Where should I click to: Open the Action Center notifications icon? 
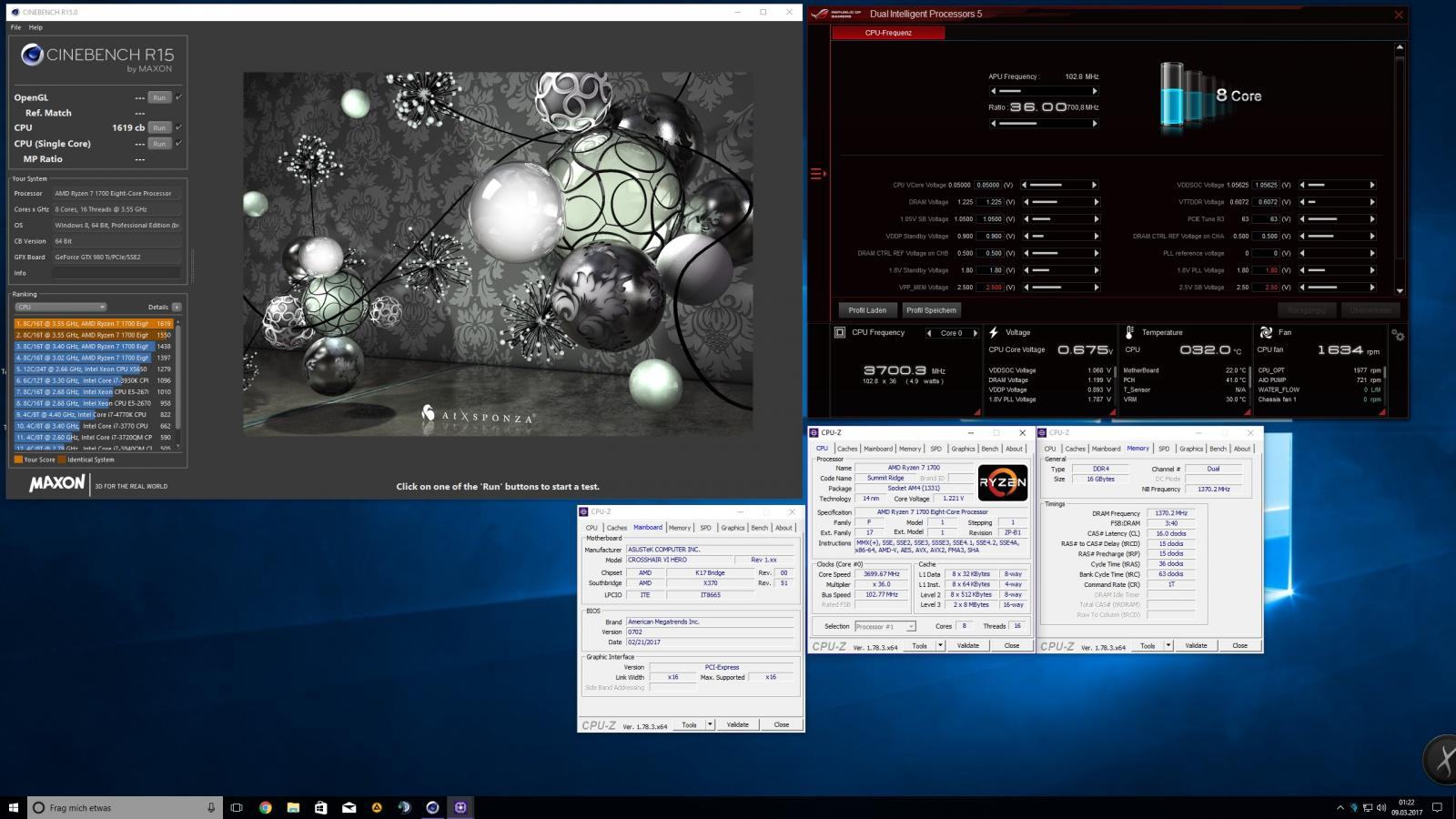(1438, 807)
